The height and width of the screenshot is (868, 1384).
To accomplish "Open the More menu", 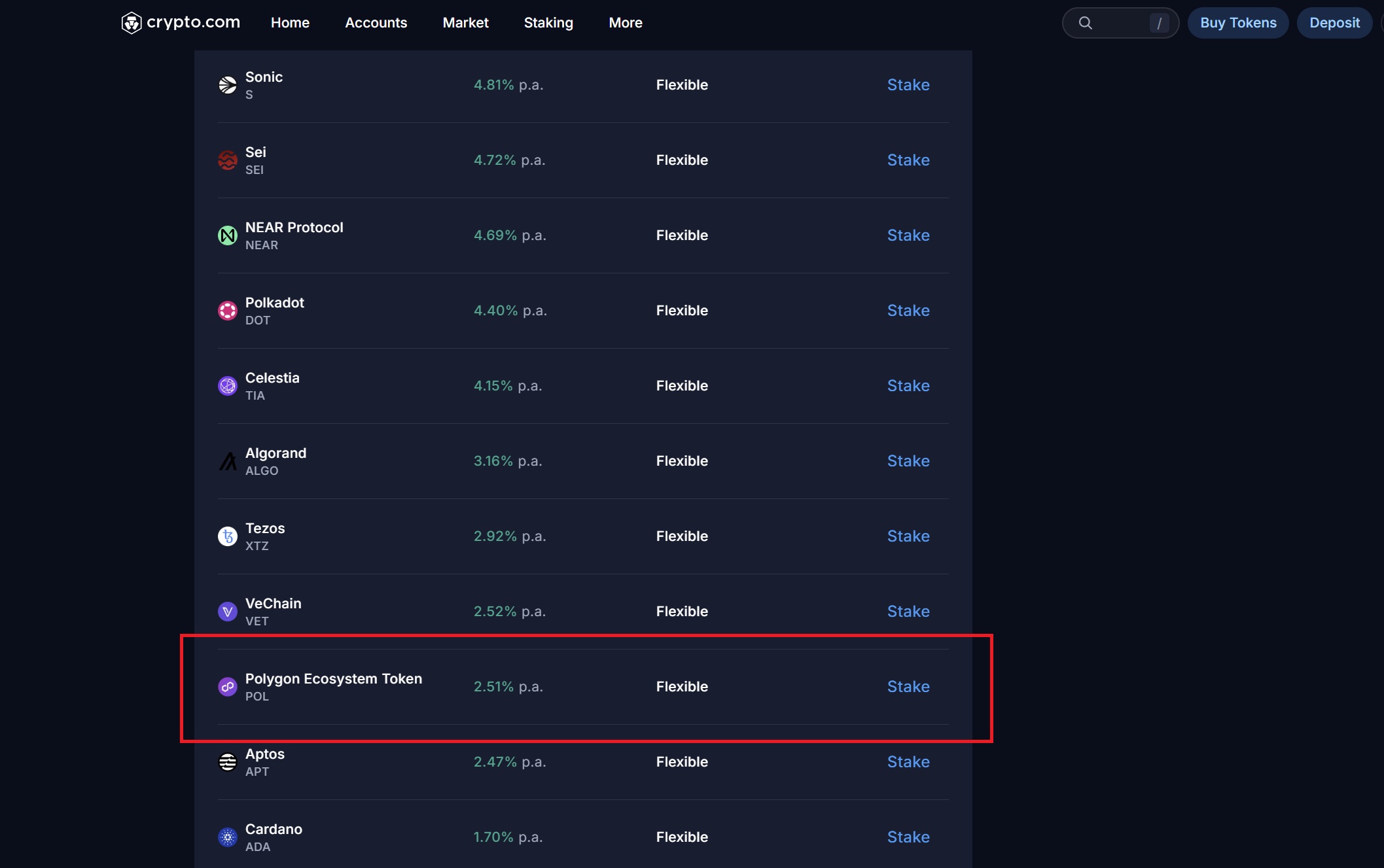I will [x=626, y=23].
